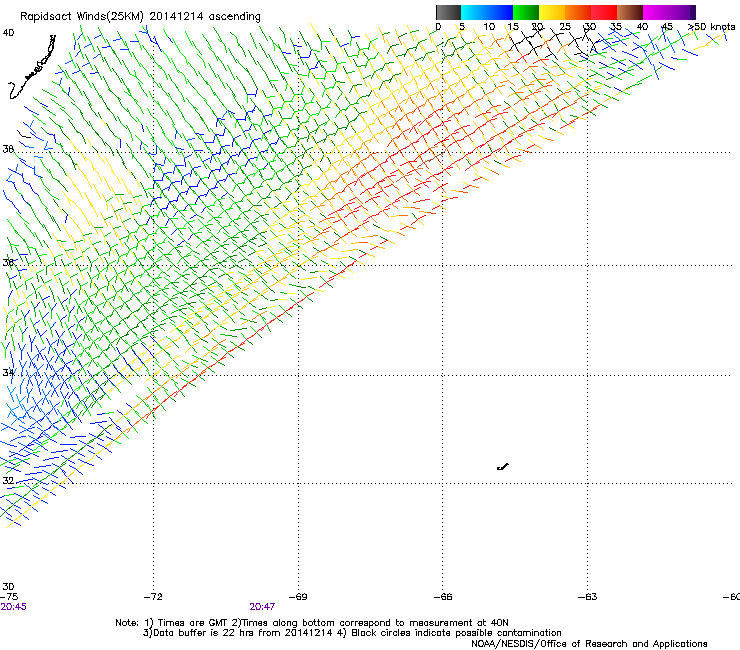Click the purple '20:47' time label

[262, 607]
